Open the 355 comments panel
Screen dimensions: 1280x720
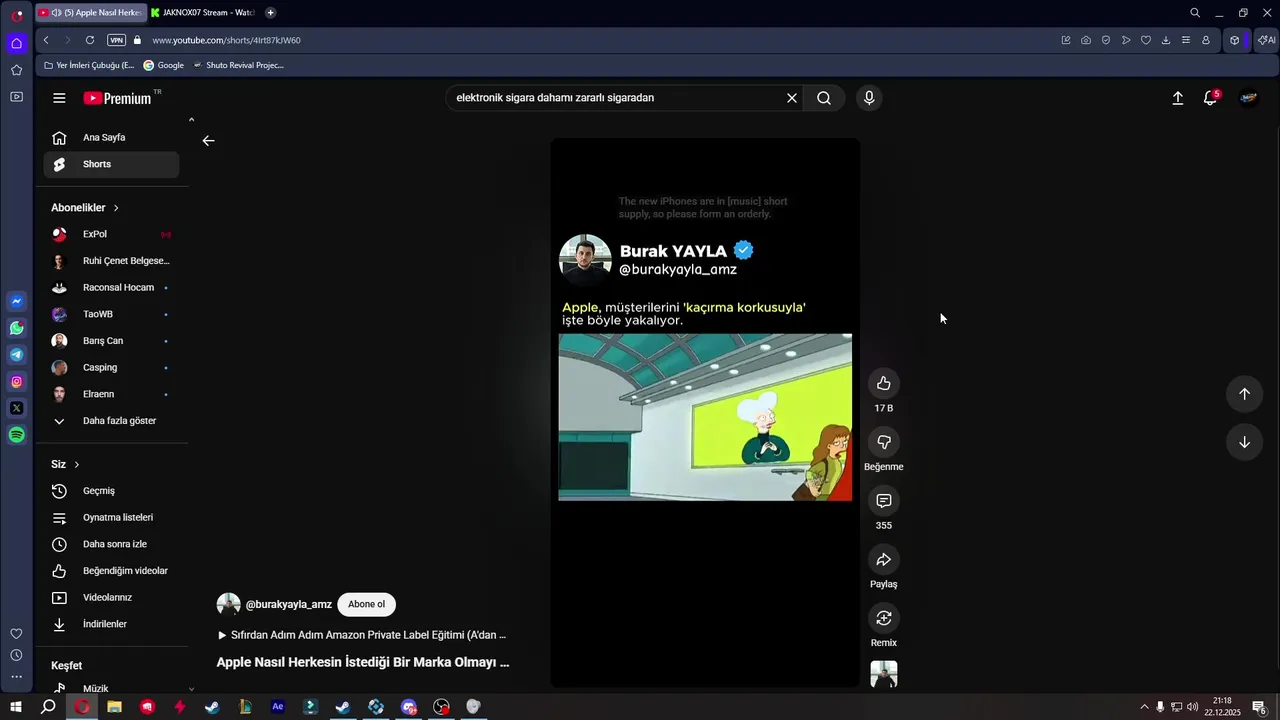coord(884,501)
